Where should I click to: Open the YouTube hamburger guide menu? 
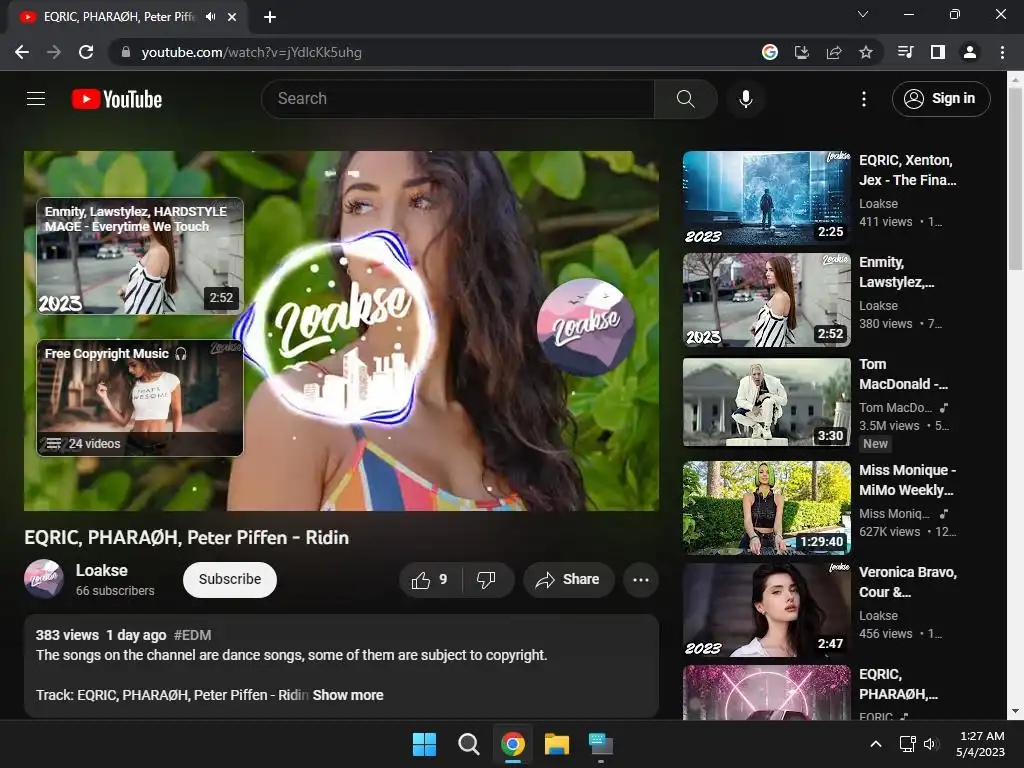click(x=36, y=99)
